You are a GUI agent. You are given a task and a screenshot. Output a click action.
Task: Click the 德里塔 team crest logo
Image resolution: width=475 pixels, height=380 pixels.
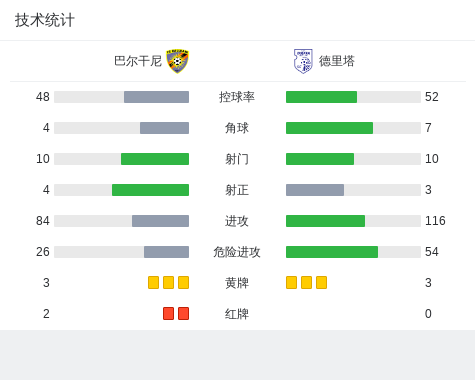click(303, 61)
